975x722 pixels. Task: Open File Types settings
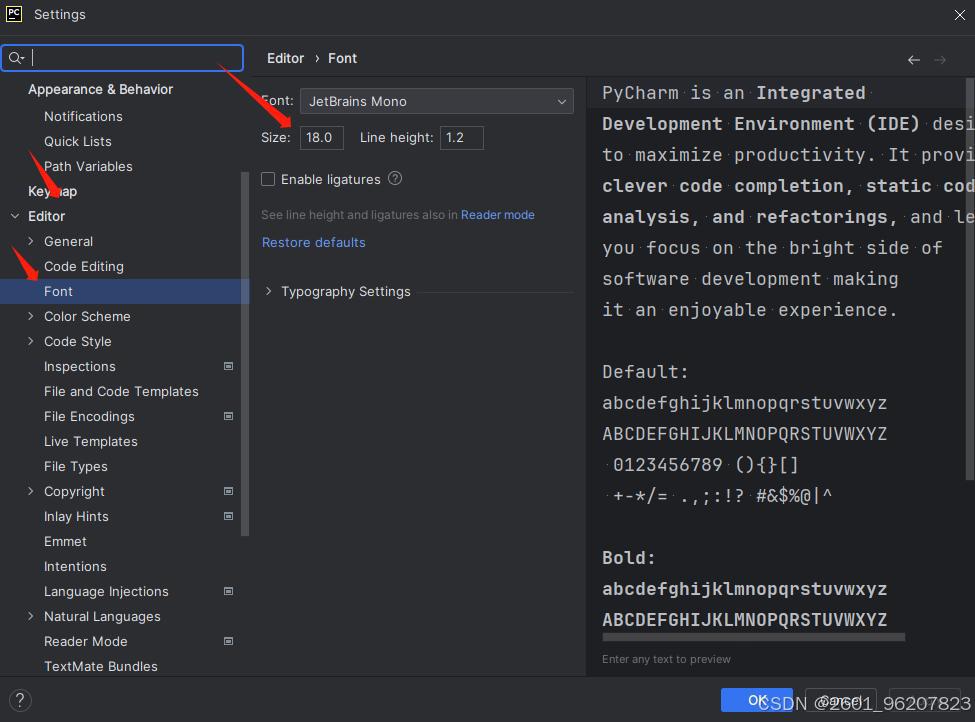pos(76,466)
